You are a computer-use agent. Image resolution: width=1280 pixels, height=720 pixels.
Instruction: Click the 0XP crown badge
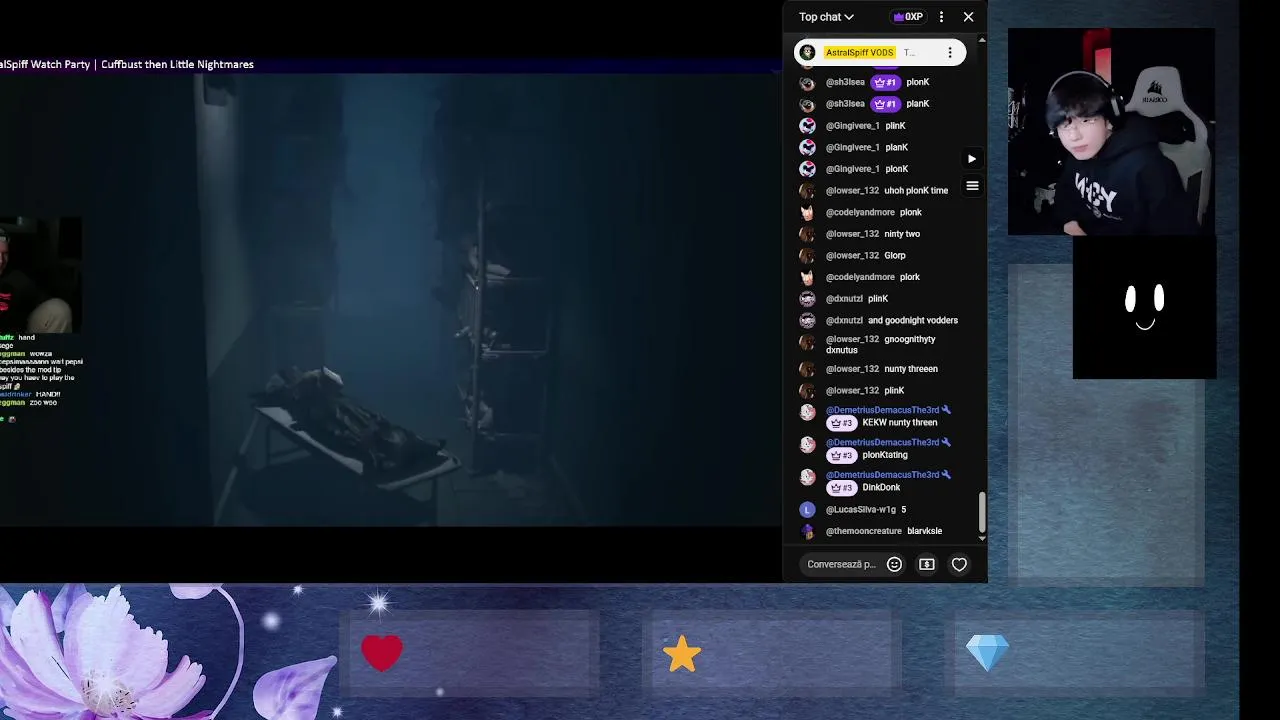coord(908,17)
